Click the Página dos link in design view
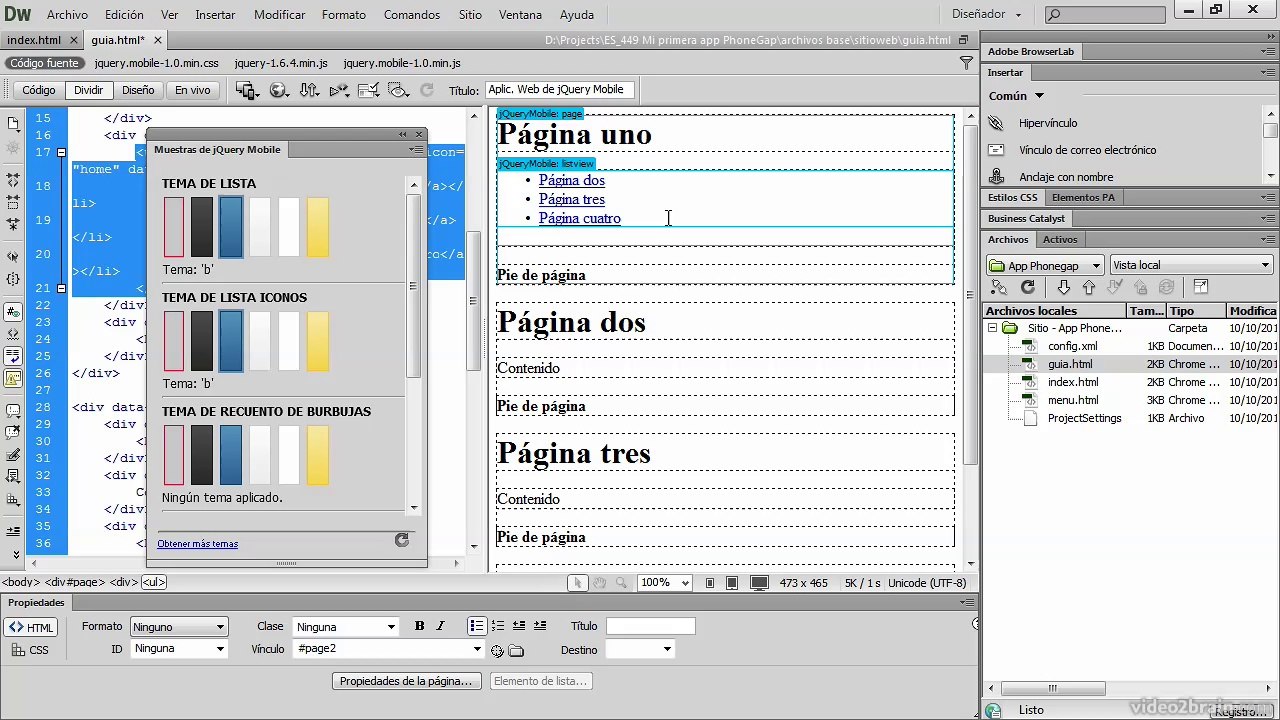1280x720 pixels. [572, 180]
